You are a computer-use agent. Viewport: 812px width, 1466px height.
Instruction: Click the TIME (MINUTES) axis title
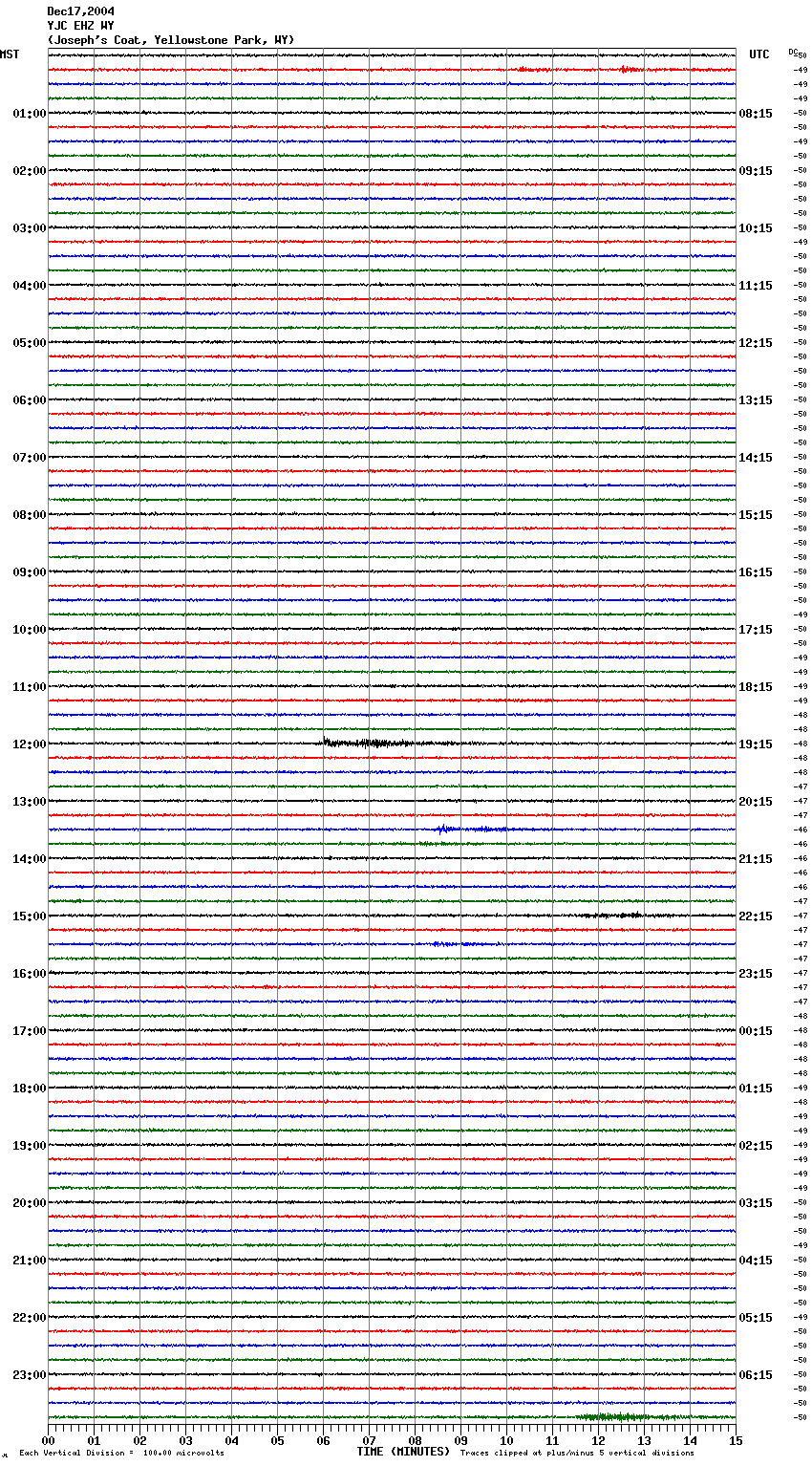[x=403, y=1452]
